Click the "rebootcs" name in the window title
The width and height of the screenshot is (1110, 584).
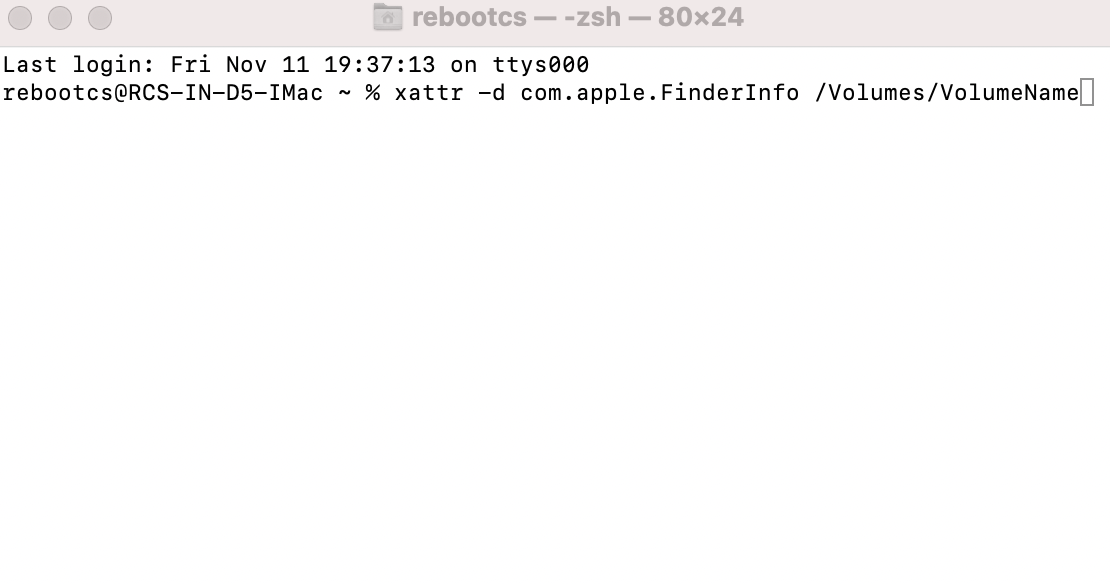pos(468,18)
